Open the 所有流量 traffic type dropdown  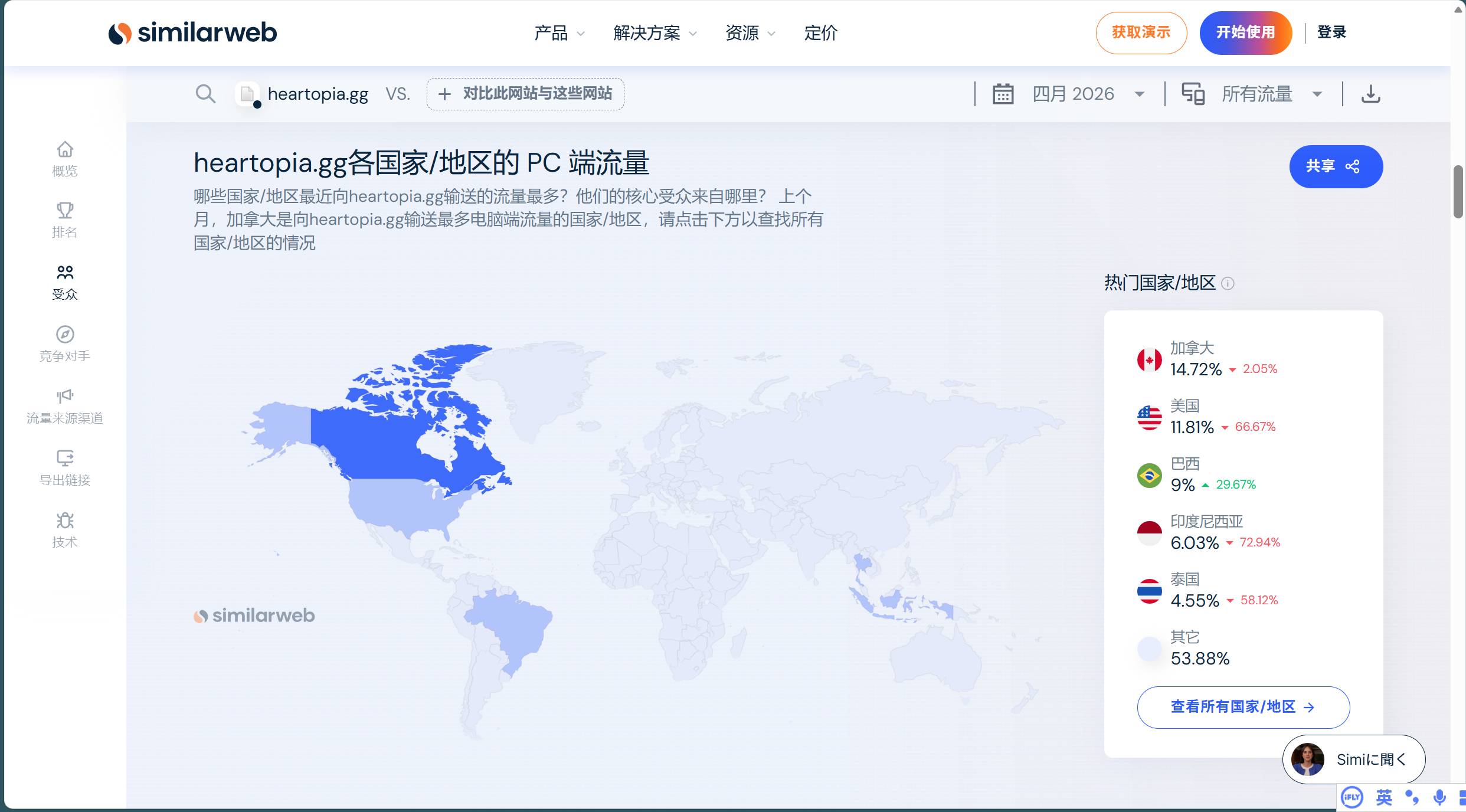(1272, 94)
